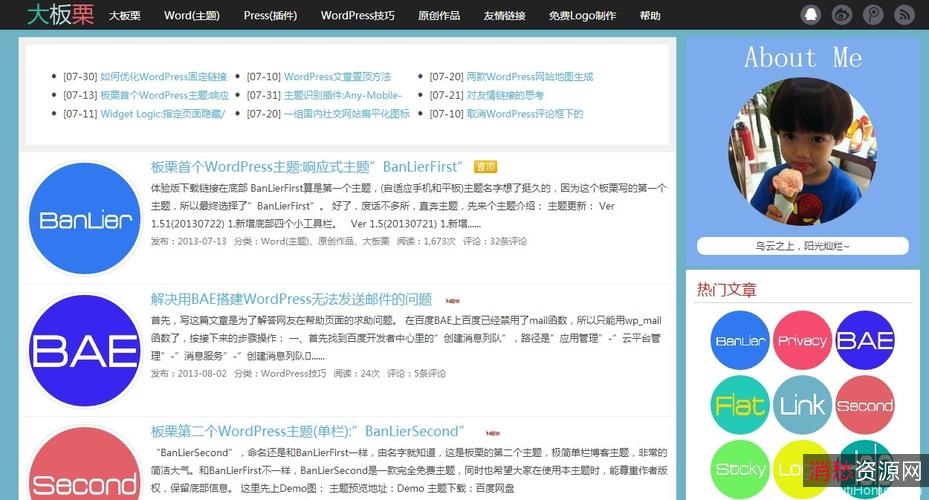
Task: Open link Widget Logic:指定页面隐藏/
Action: click(x=162, y=114)
